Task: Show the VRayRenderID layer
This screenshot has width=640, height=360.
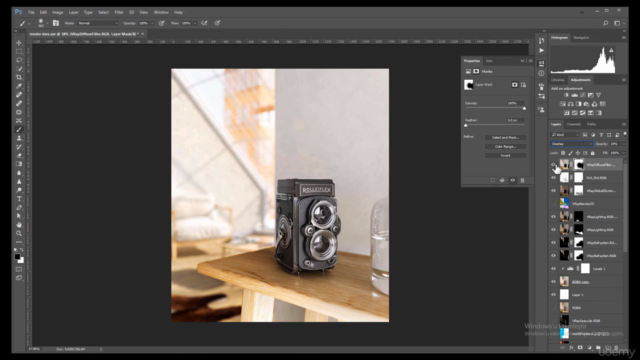Action: pos(553,204)
